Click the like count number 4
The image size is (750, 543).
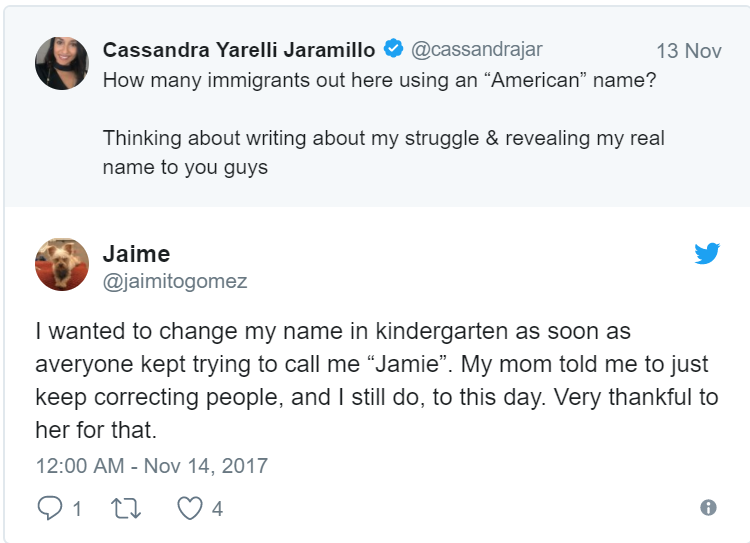[x=217, y=509]
